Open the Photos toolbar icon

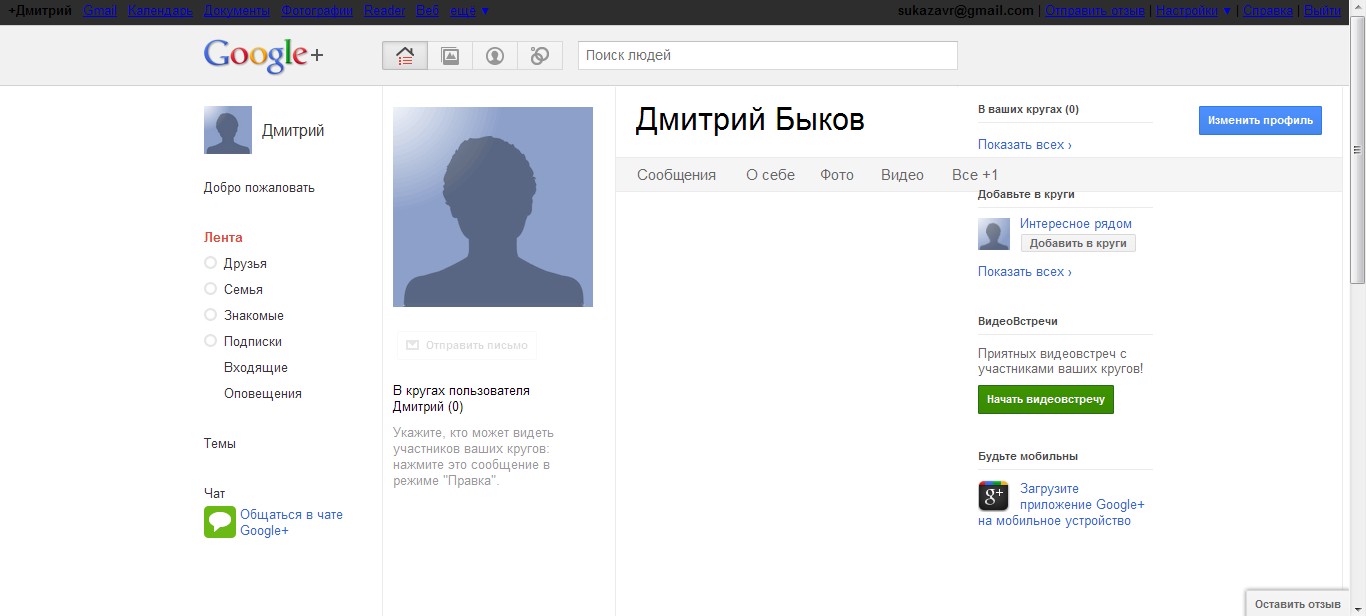[450, 56]
